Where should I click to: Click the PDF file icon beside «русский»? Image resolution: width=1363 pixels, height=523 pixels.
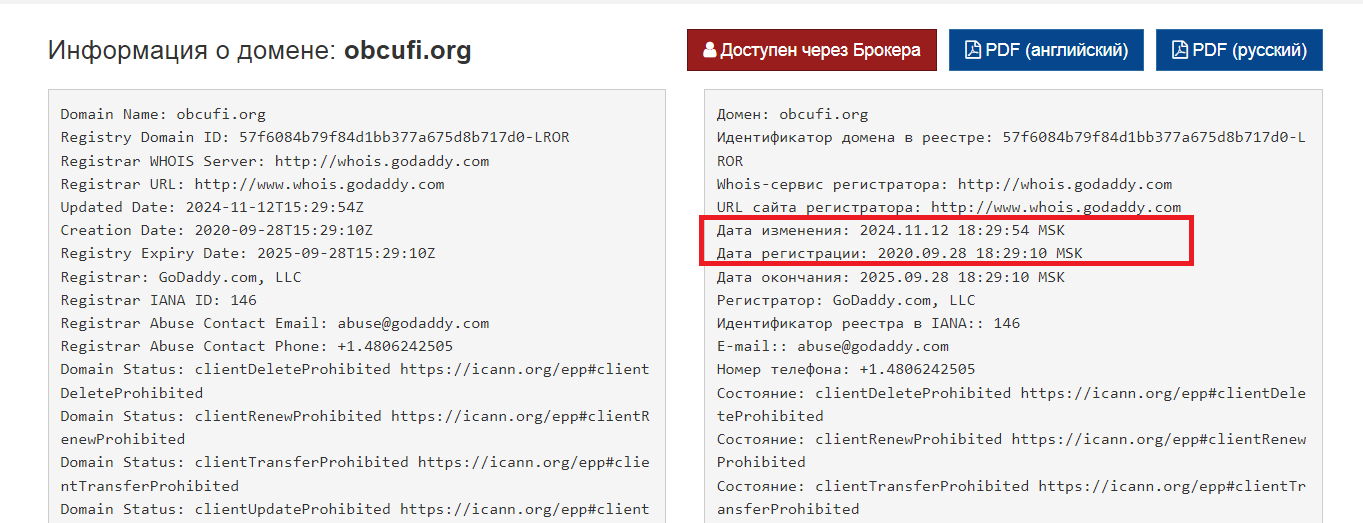click(1179, 50)
